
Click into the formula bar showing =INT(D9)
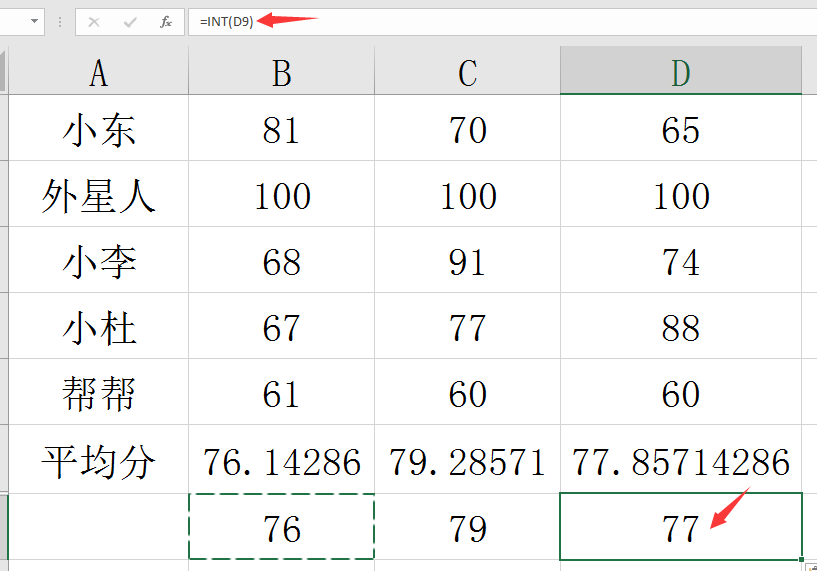[x=502, y=22]
